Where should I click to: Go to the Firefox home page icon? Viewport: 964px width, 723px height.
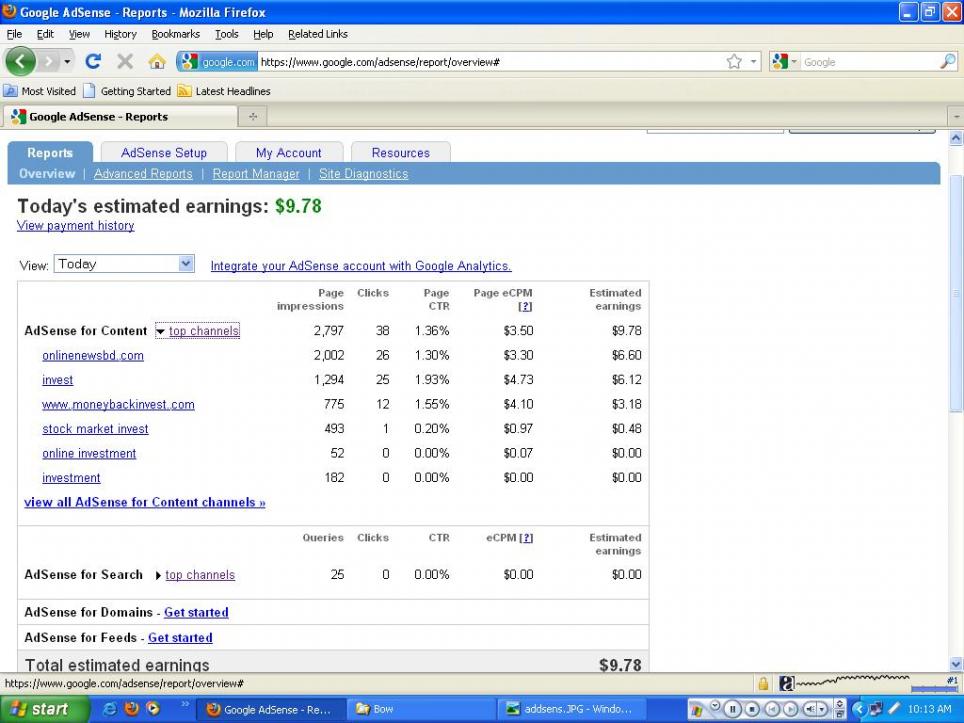point(156,62)
